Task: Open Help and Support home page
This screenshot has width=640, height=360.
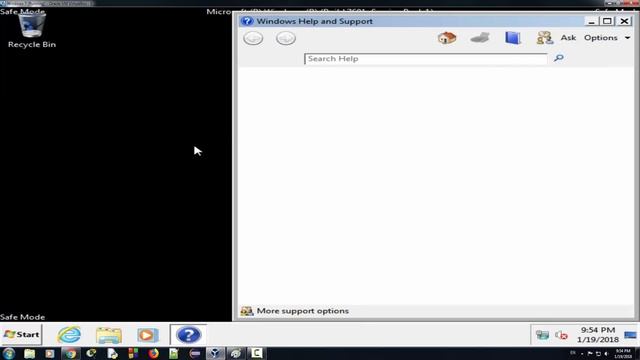Action: point(447,38)
